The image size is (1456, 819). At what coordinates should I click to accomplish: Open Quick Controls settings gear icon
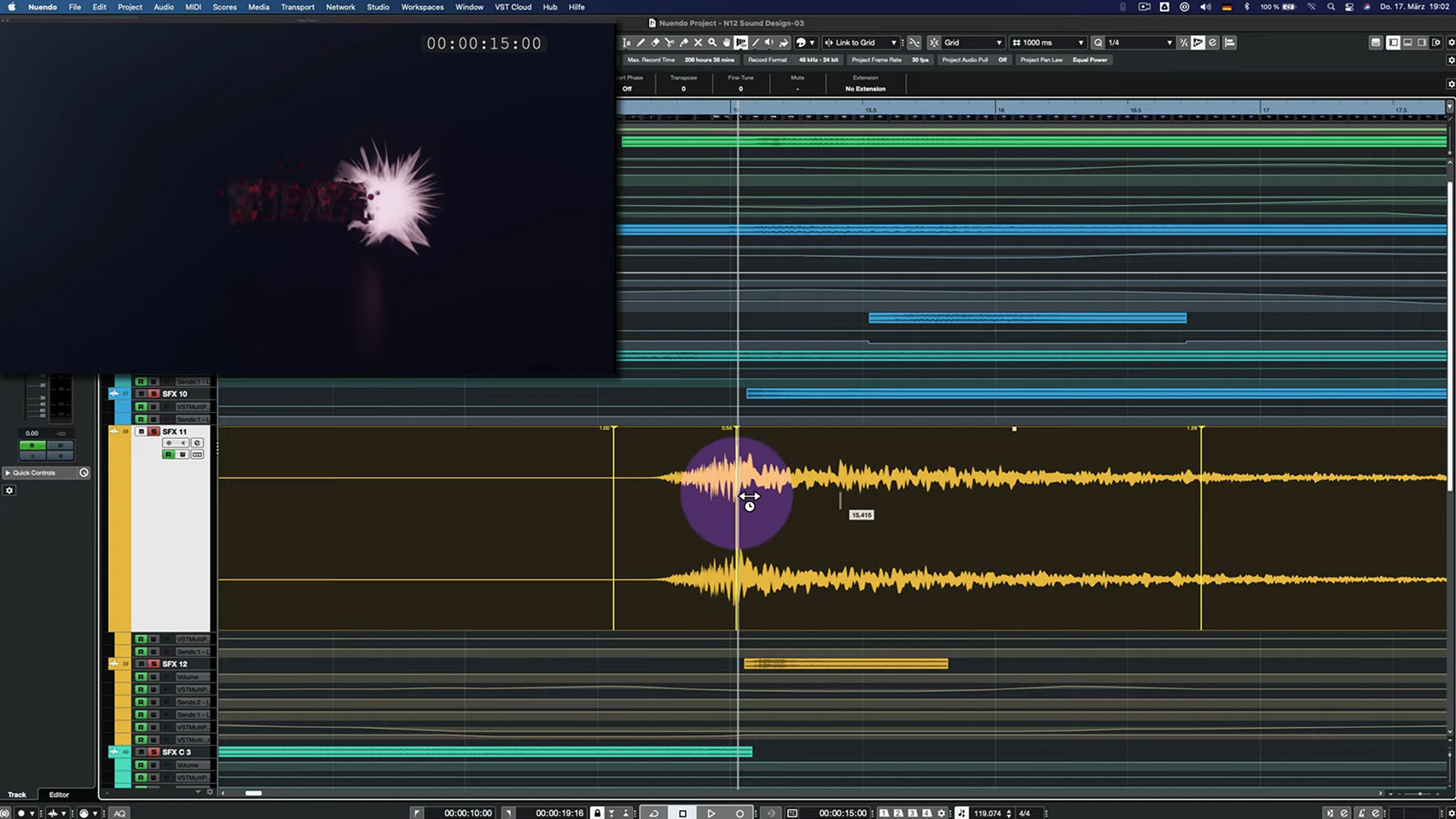[x=9, y=491]
